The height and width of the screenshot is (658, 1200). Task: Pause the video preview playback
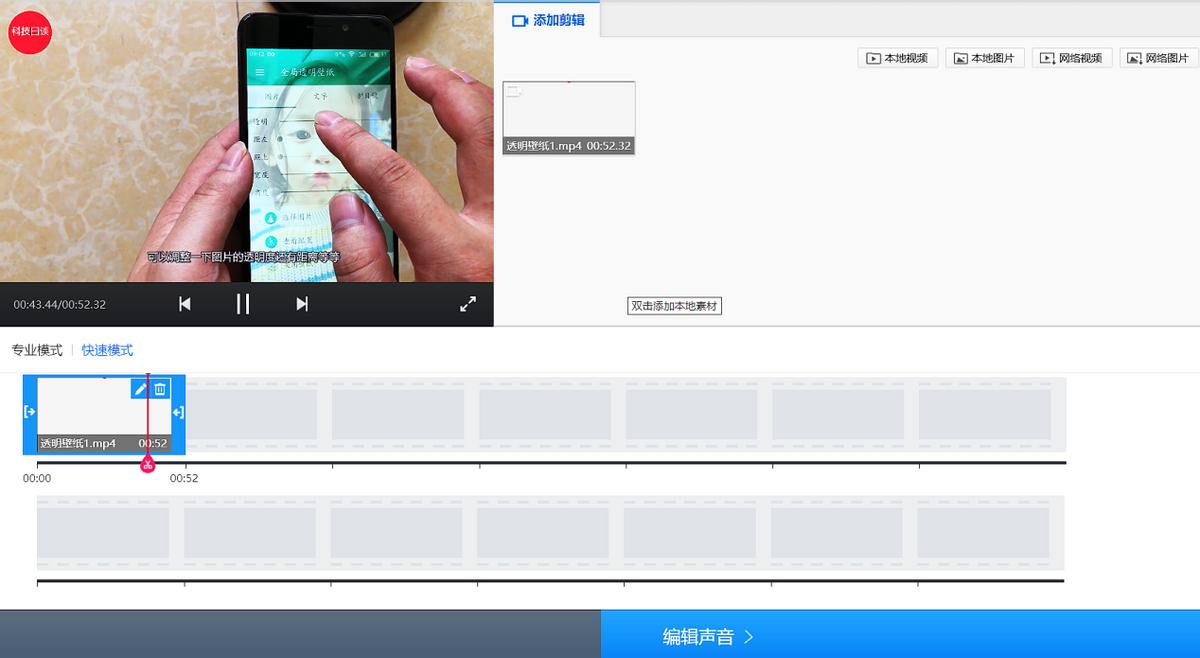243,304
